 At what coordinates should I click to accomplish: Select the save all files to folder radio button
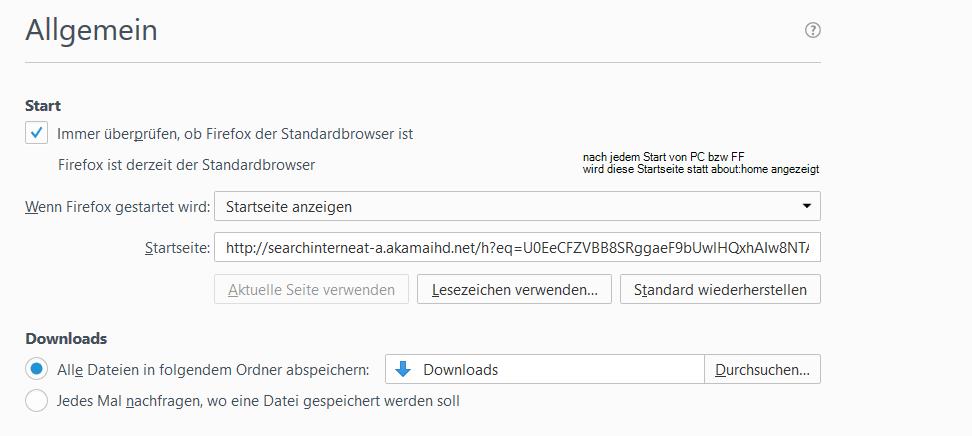pos(37,369)
